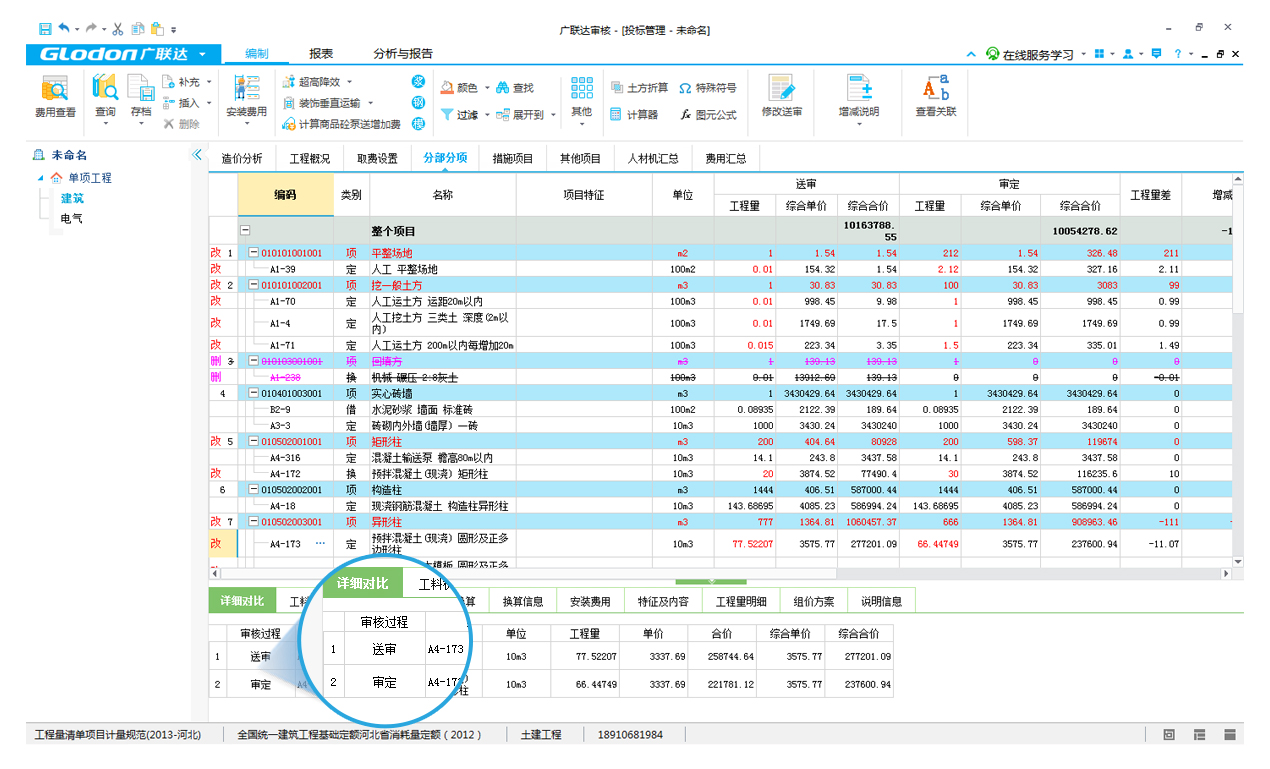
Task: Collapse item 010101001001 平整场地
Action: (x=254, y=253)
